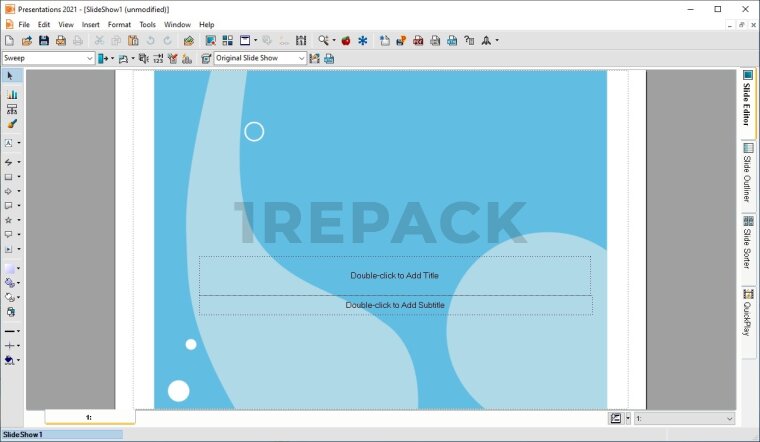The width and height of the screenshot is (760, 442).
Task: Click the paintbrush tool in left toolbar
Action: pyautogui.click(x=12, y=124)
